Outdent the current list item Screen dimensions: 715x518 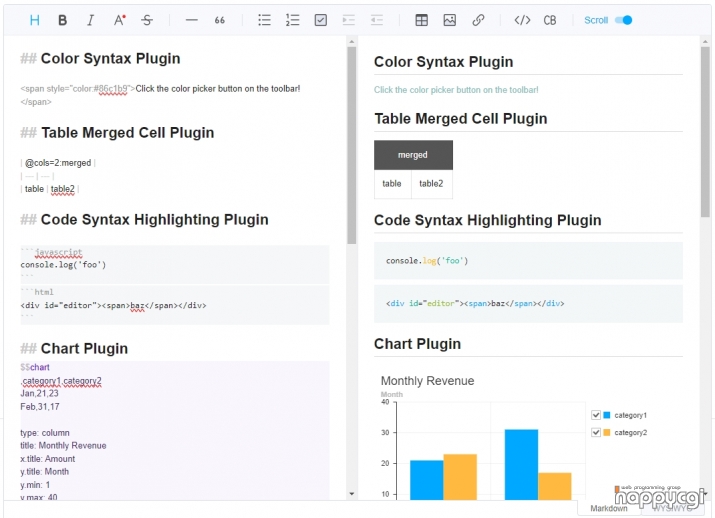[377, 20]
